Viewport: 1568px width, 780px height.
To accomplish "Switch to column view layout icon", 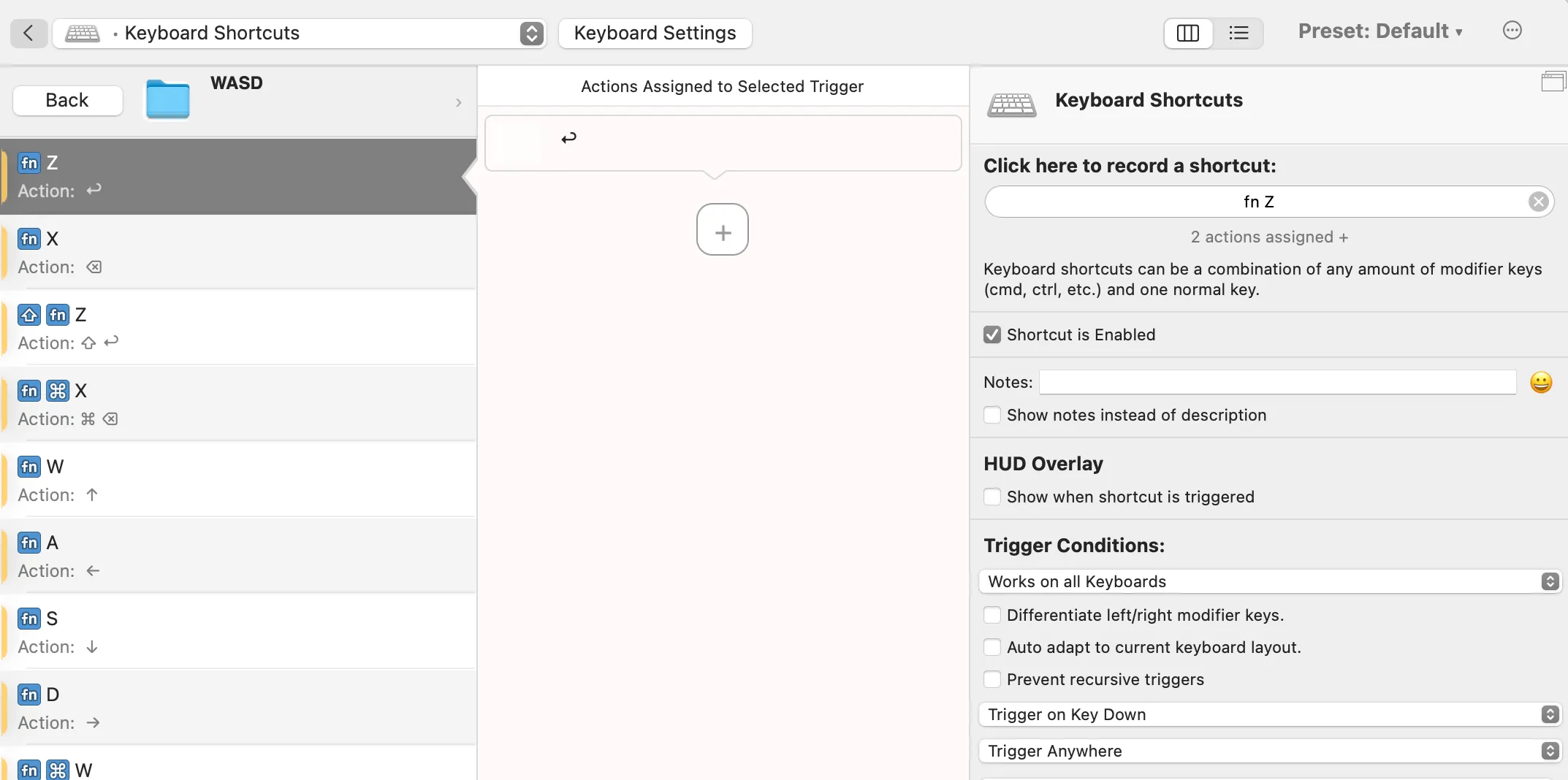I will tap(1187, 33).
